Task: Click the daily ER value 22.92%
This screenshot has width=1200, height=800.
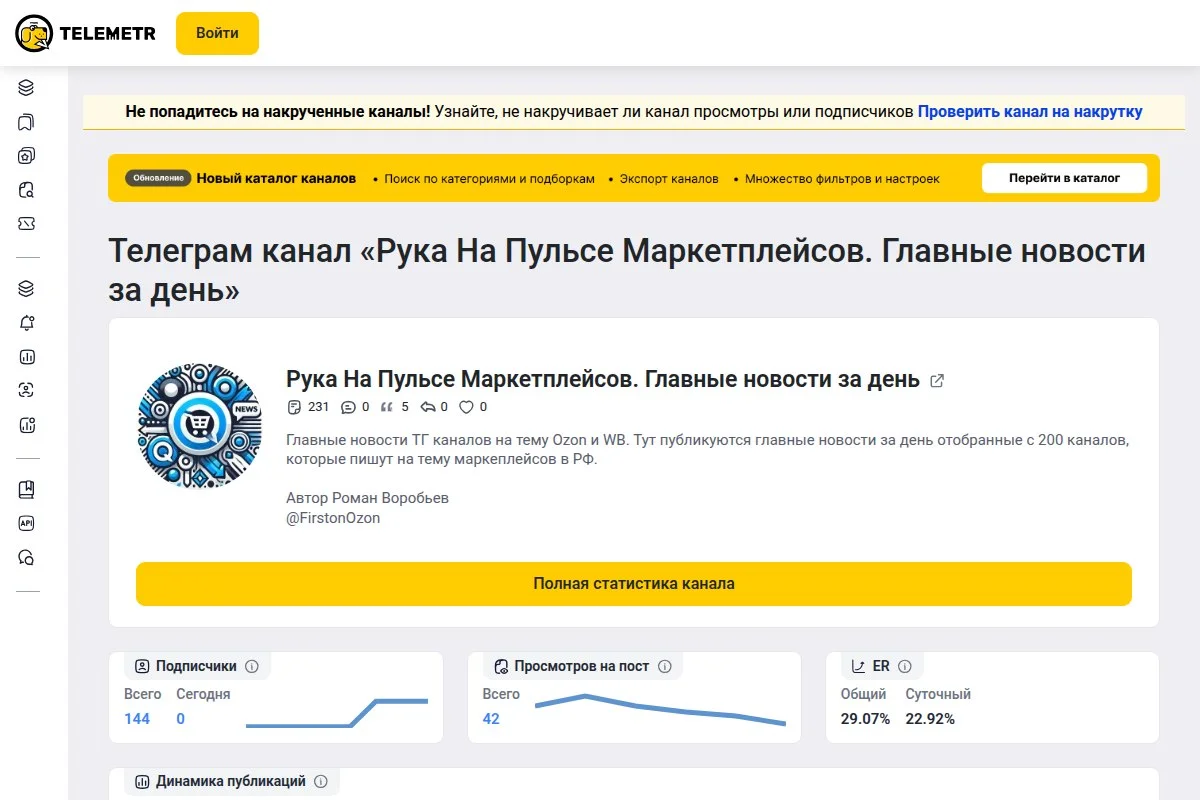Action: coord(930,719)
